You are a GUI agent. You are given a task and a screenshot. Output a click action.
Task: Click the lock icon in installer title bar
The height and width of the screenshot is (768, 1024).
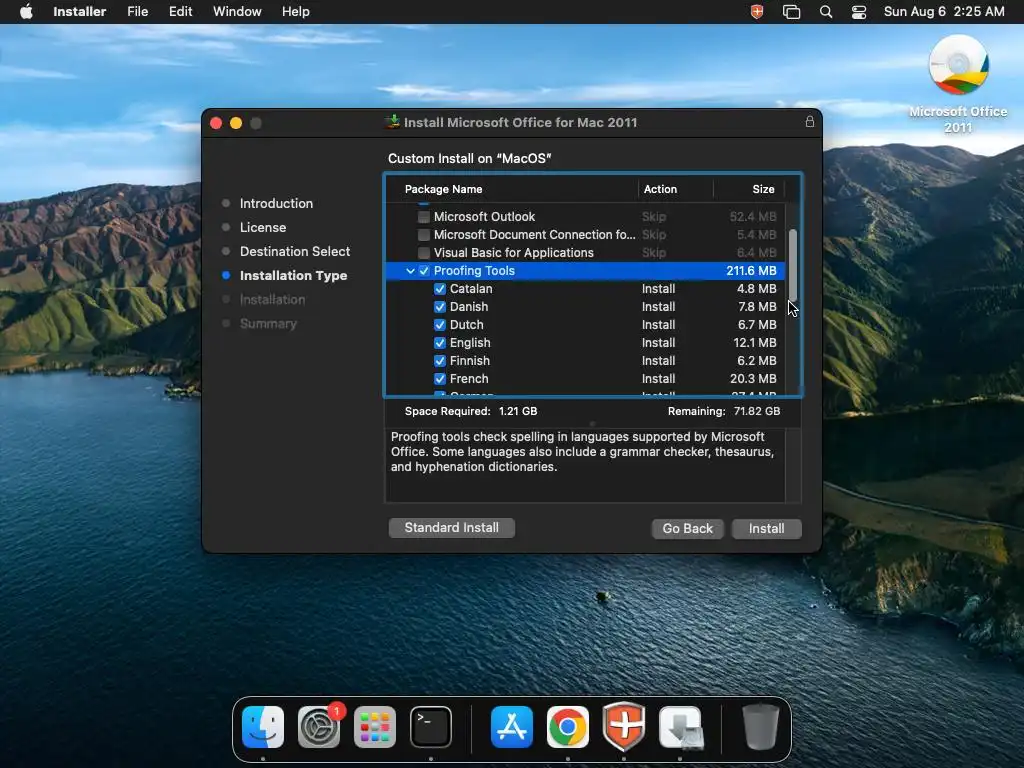click(x=810, y=121)
